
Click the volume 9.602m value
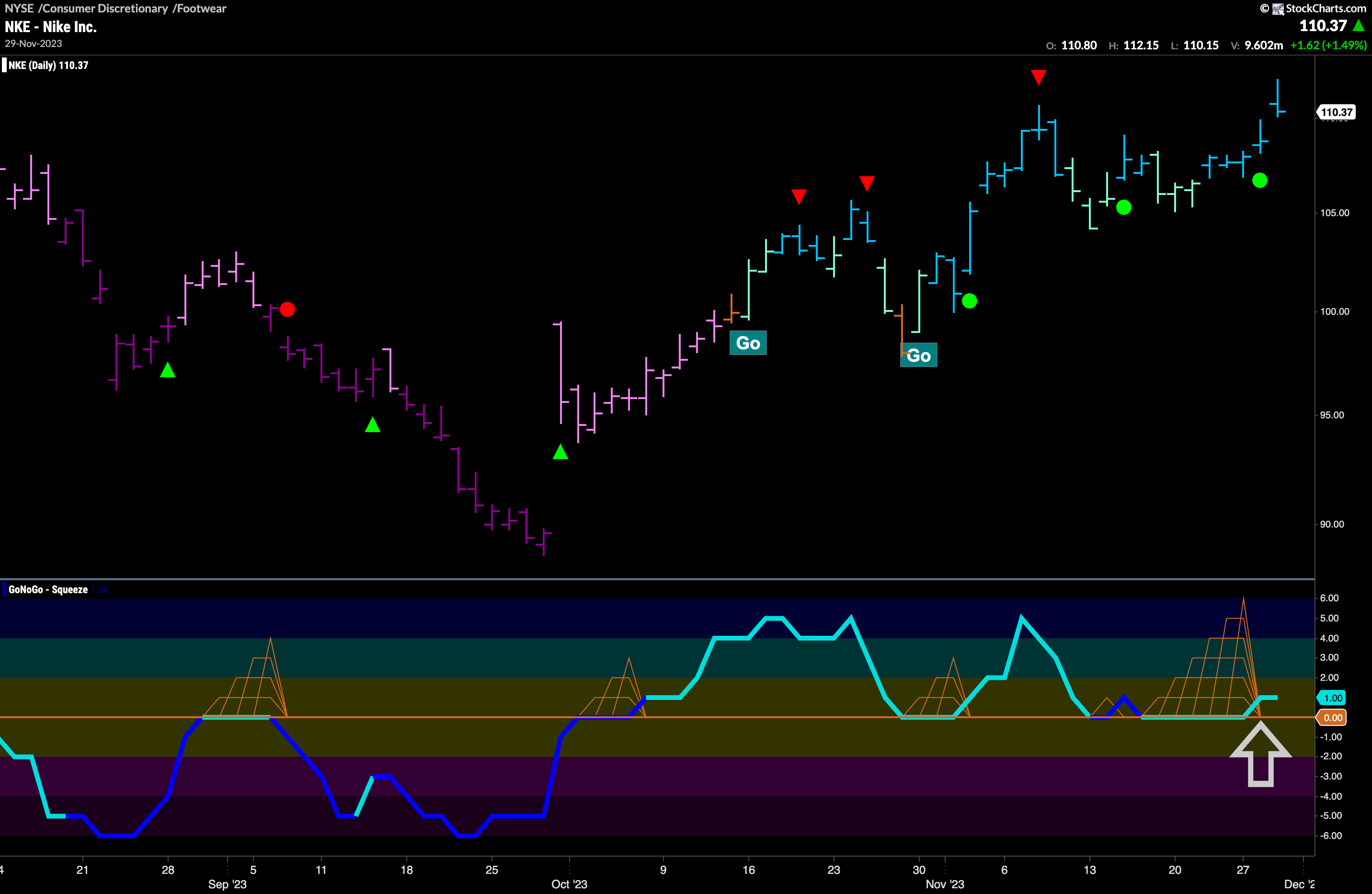pos(1264,46)
